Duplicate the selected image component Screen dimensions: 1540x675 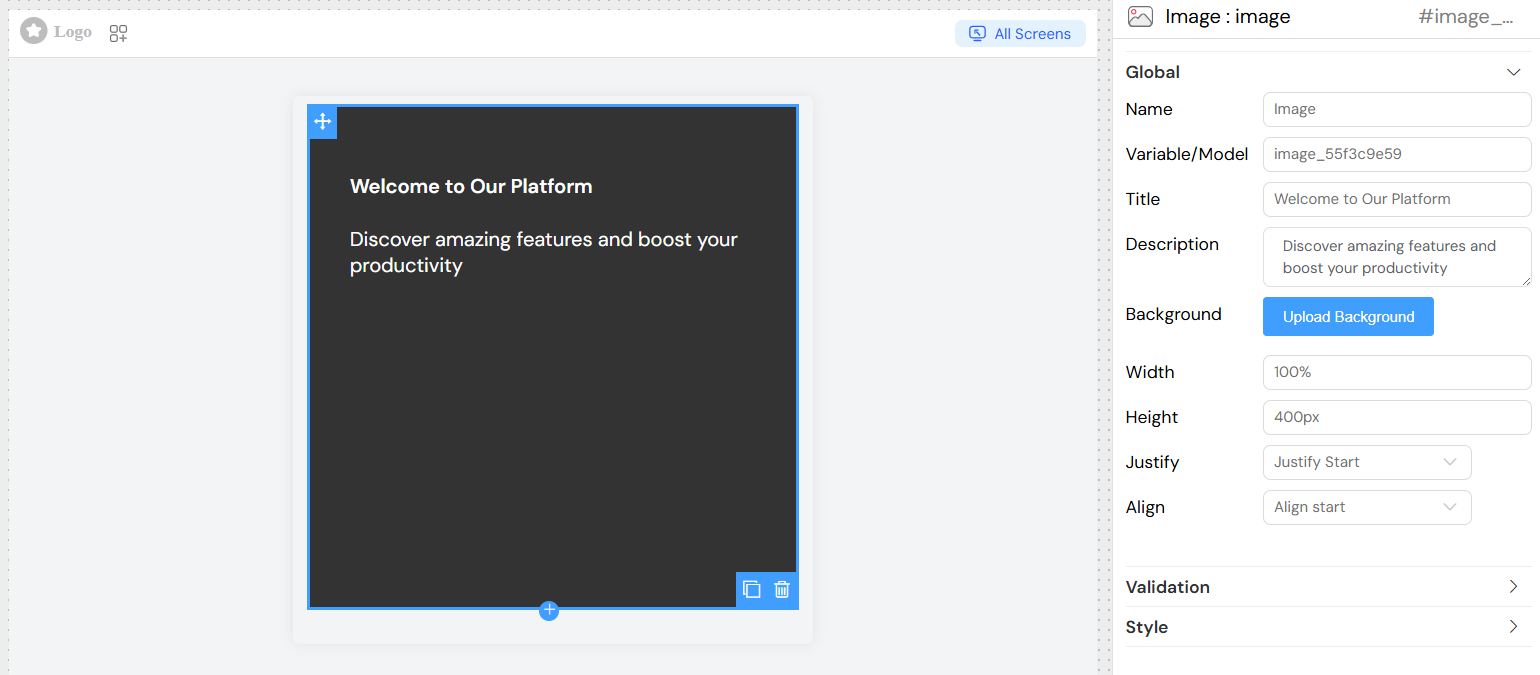tap(752, 589)
